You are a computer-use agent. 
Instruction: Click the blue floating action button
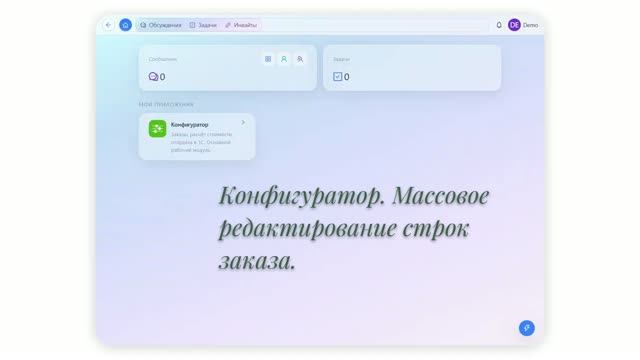527,328
